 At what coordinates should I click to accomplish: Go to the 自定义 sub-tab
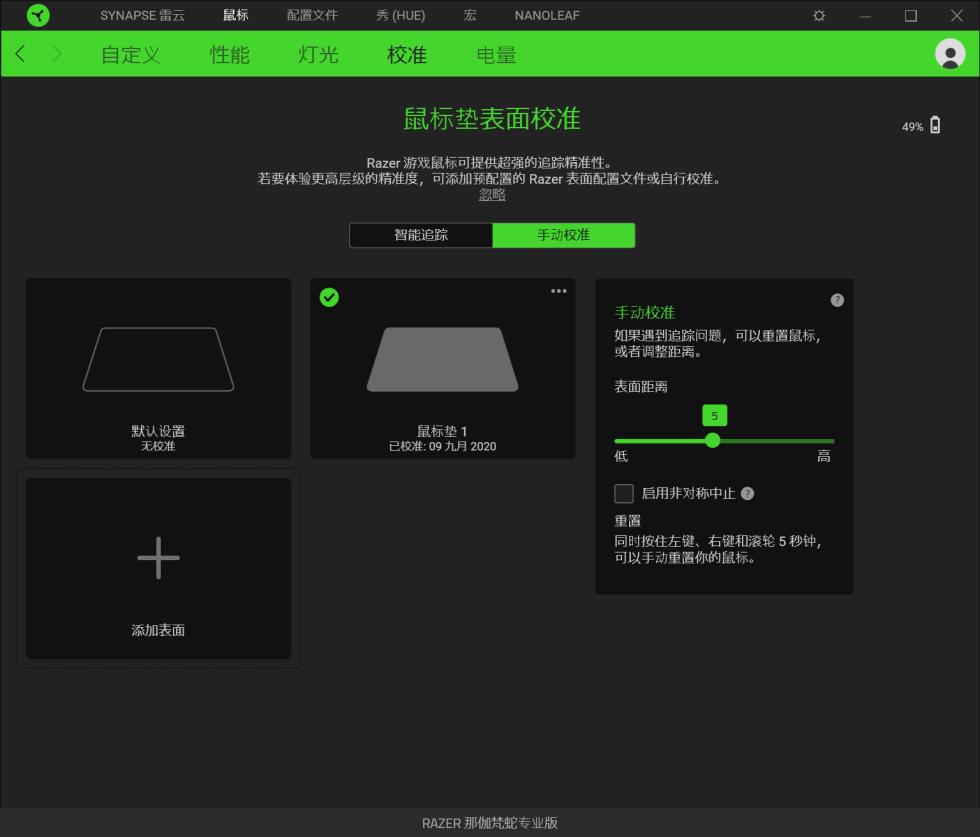tap(131, 55)
